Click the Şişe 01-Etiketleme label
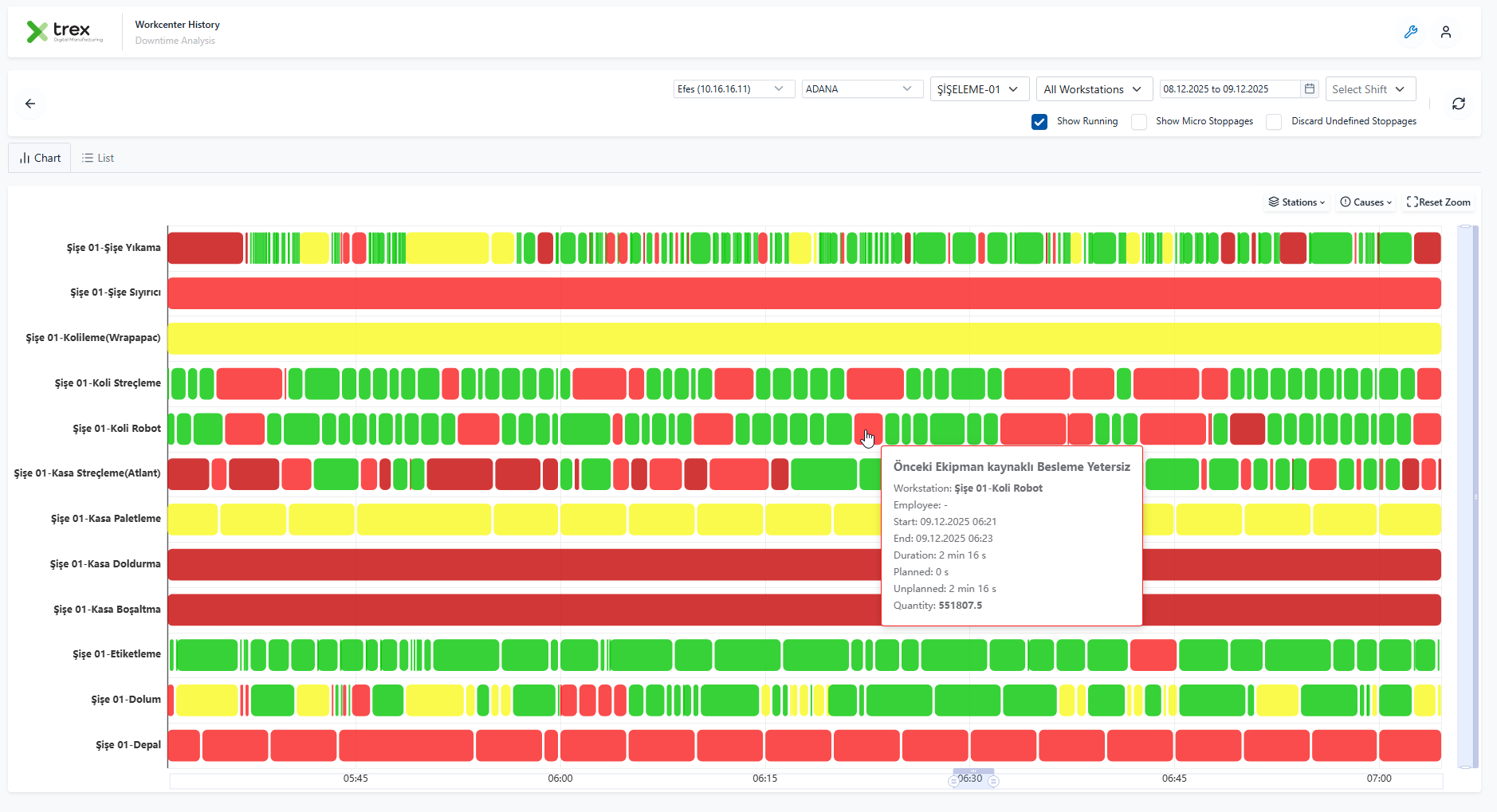The height and width of the screenshot is (812, 1497). 117,654
